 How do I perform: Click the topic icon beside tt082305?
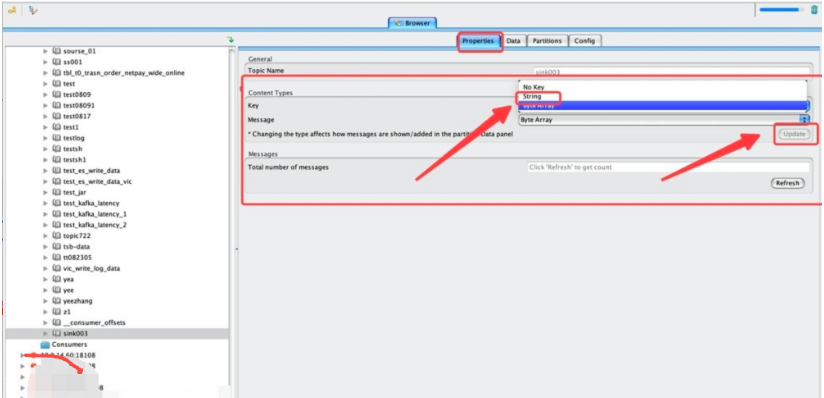pos(57,257)
